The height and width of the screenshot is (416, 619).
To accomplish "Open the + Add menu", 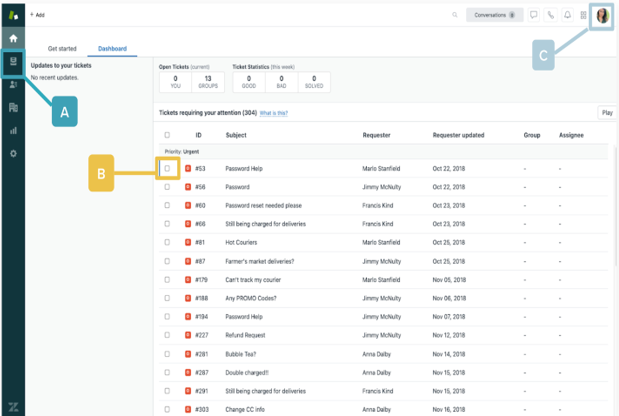I will (x=37, y=15).
